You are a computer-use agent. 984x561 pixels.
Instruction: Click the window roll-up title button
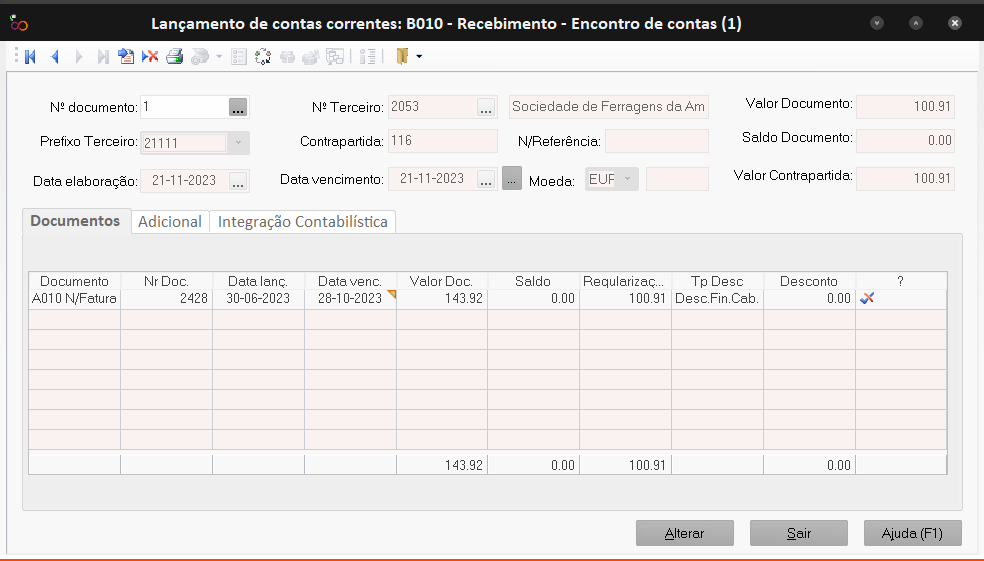(x=916, y=23)
